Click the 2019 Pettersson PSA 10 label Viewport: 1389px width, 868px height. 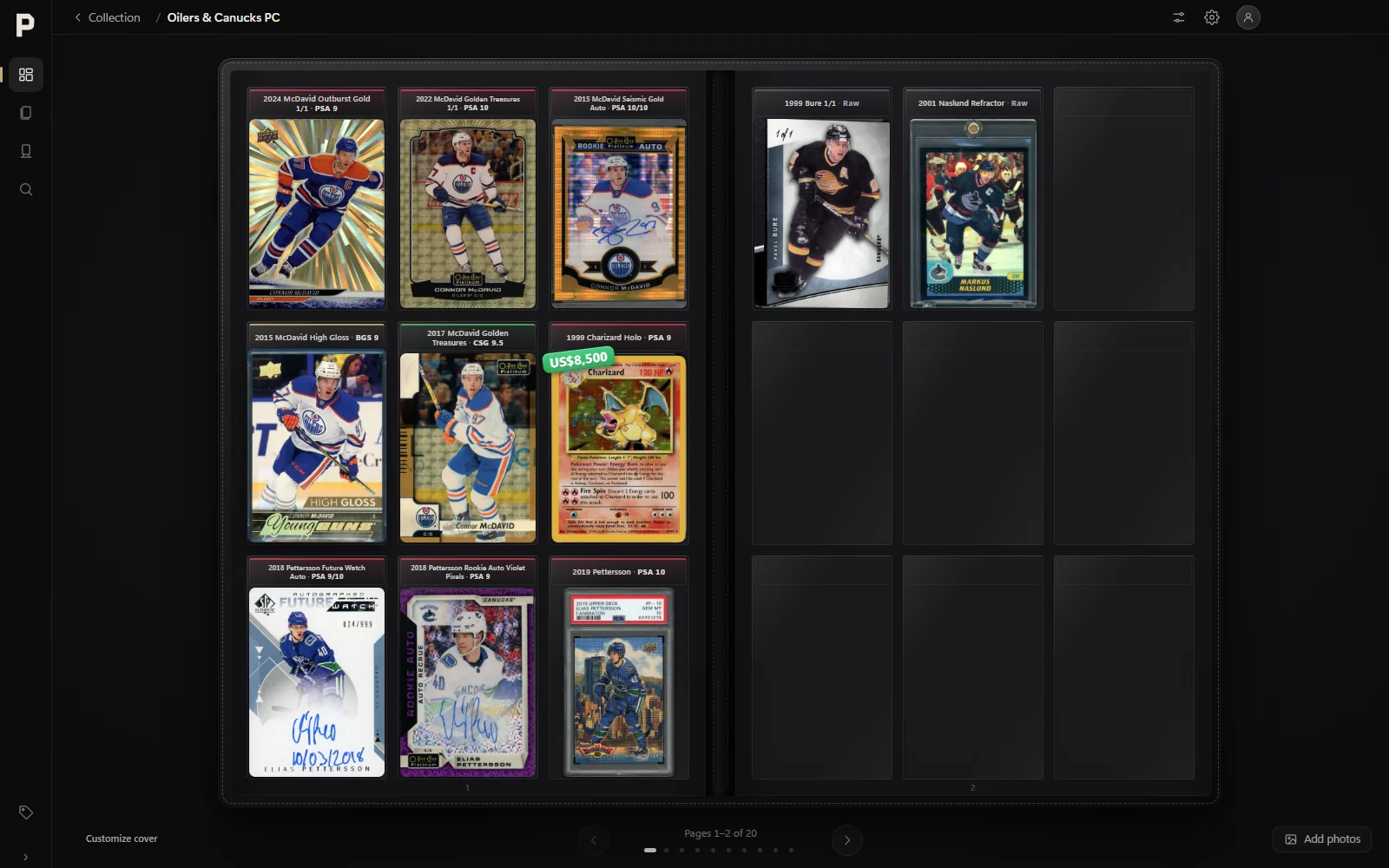pyautogui.click(x=619, y=572)
